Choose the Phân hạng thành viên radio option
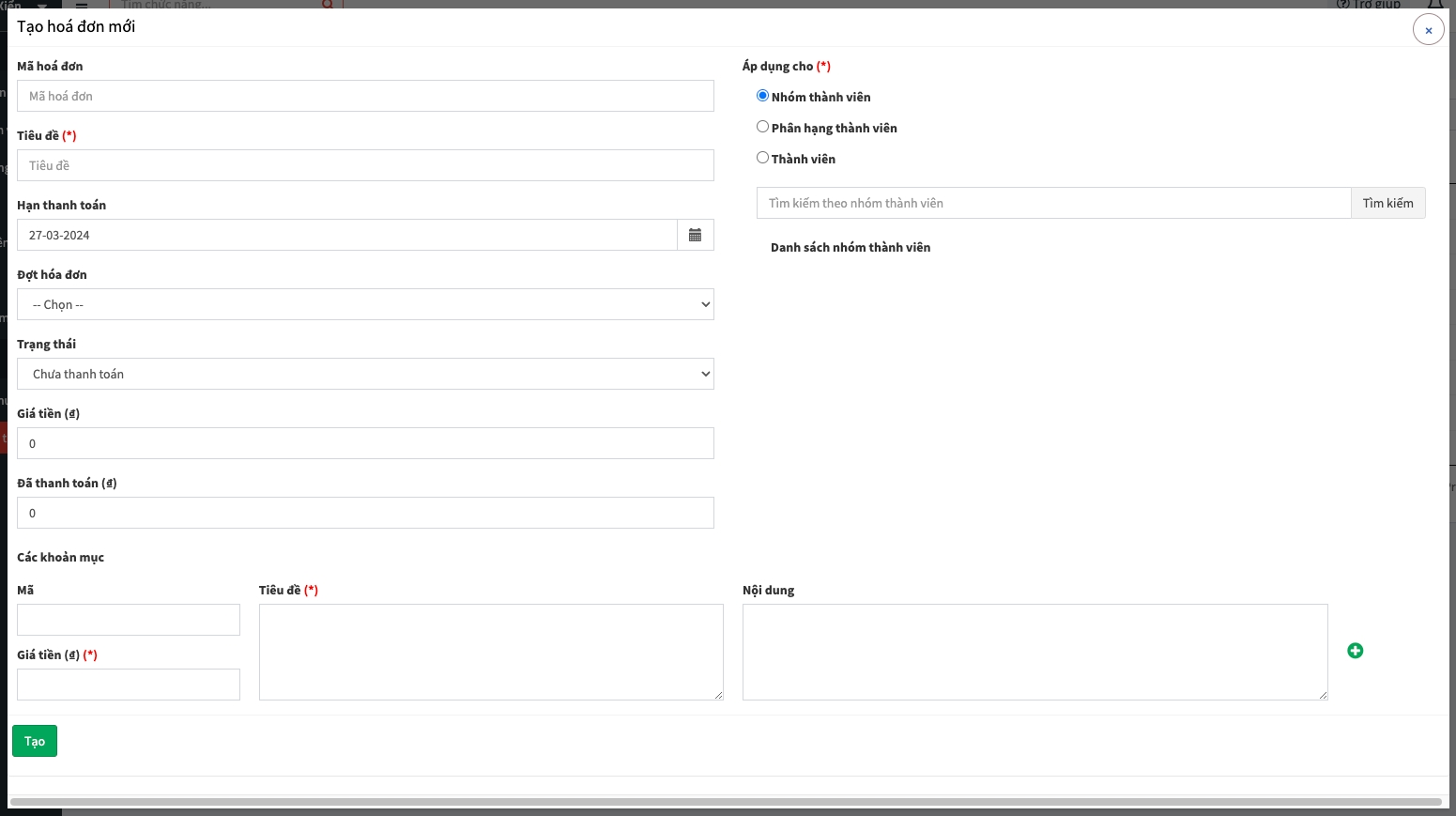 (x=763, y=127)
